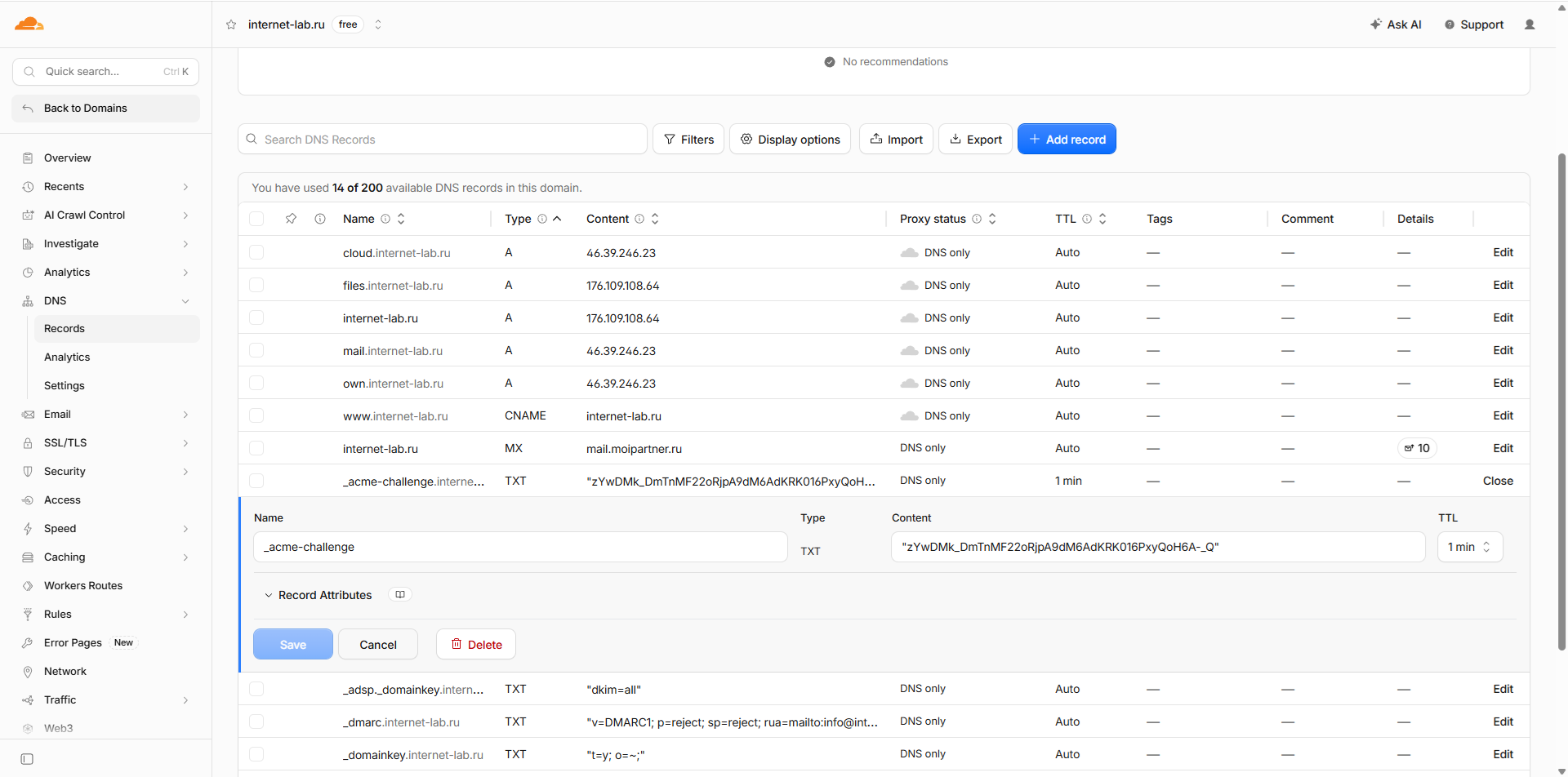Star the internet-lab.ru domain
Image resolution: width=1568 pixels, height=777 pixels.
(231, 24)
